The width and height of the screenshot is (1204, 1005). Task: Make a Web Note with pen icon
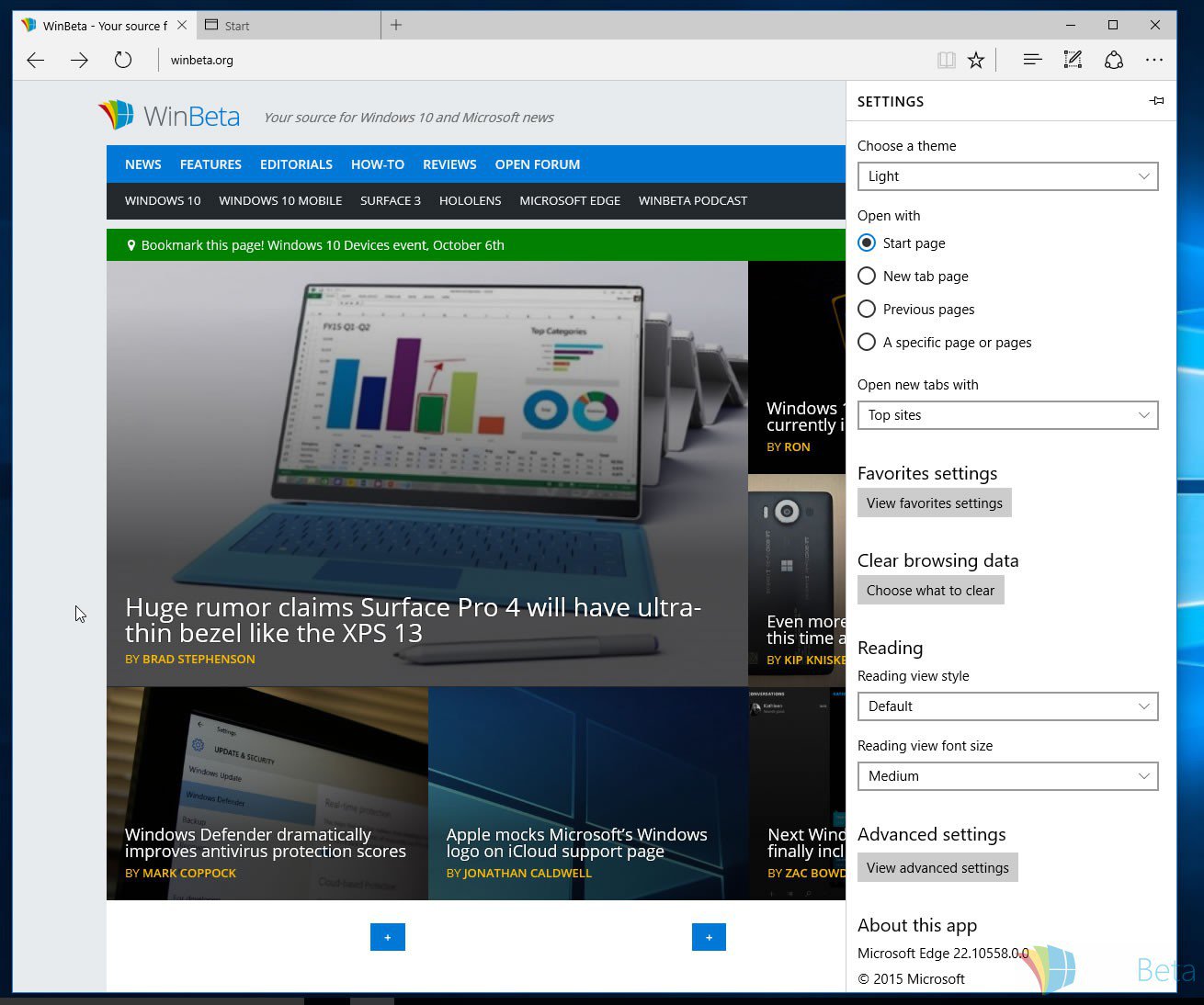click(1073, 60)
